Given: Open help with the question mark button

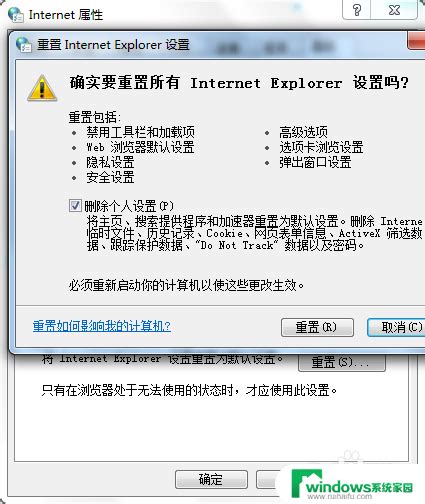Looking at the screenshot, I should point(357,10).
